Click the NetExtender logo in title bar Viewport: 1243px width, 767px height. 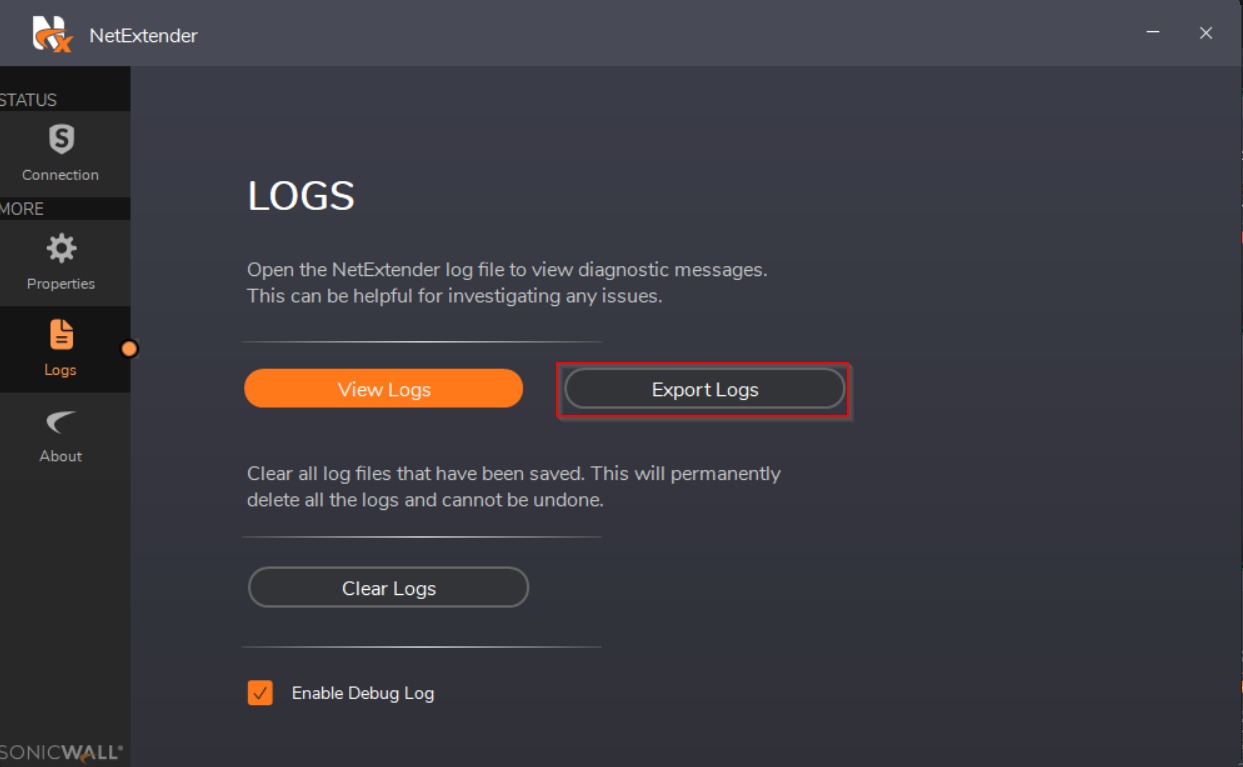pos(52,34)
